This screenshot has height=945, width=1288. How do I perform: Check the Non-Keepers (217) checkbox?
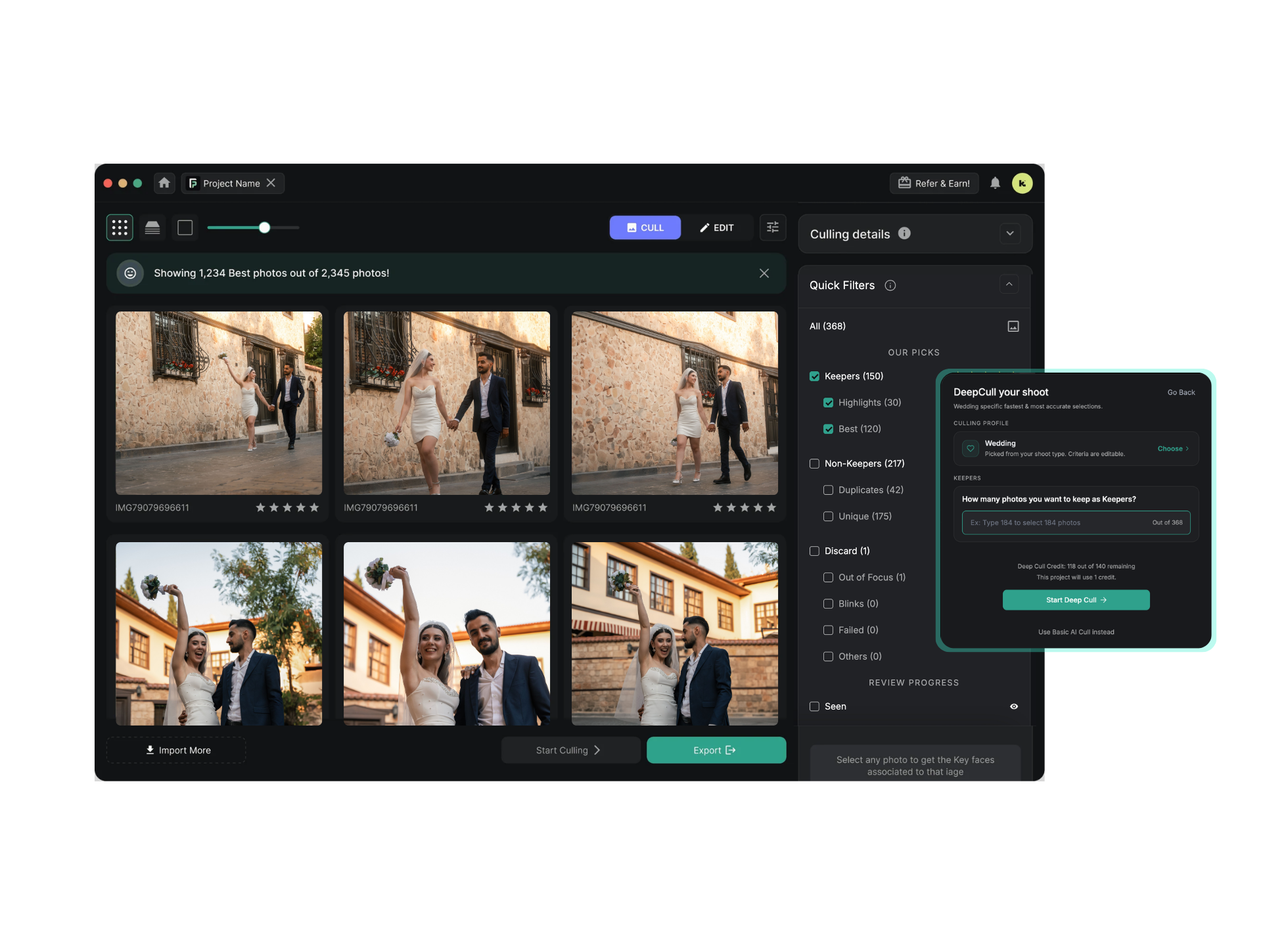[814, 463]
